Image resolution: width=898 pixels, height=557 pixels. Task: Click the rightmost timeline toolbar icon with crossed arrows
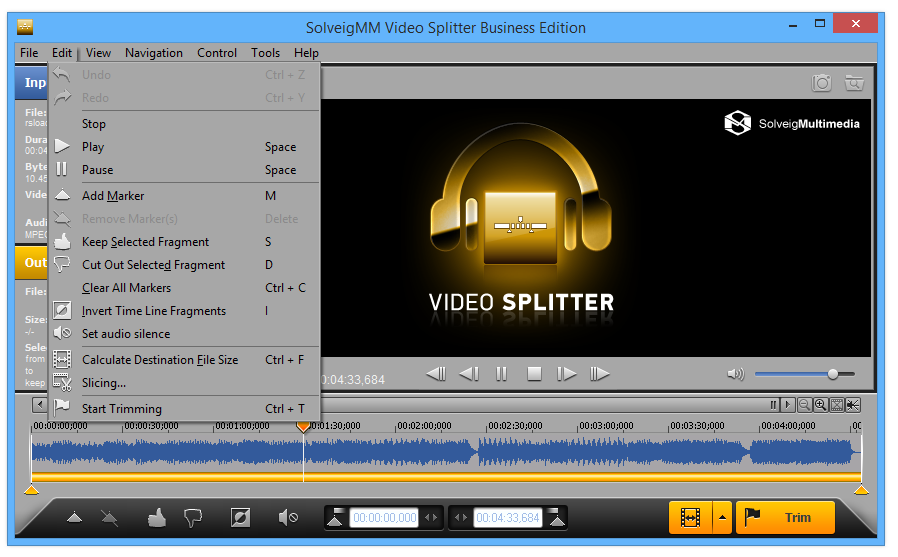coord(853,405)
